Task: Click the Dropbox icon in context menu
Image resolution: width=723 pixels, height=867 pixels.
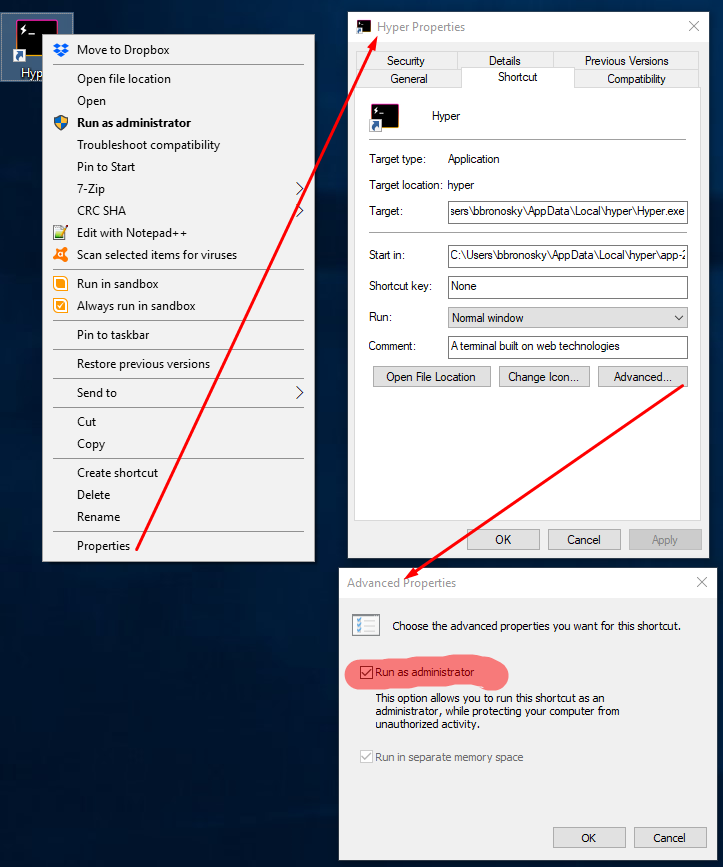Action: (61, 50)
